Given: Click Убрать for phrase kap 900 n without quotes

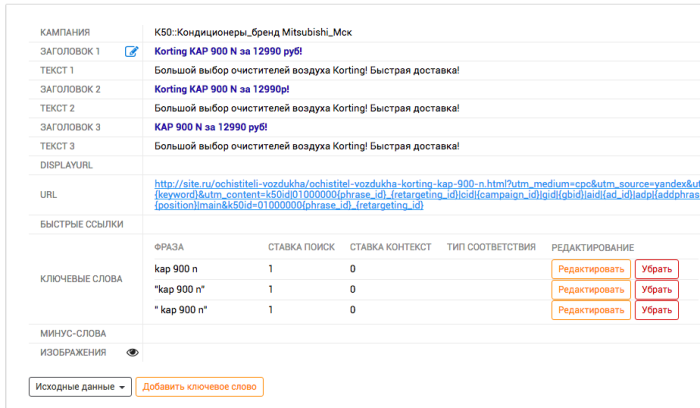Looking at the screenshot, I should [657, 269].
